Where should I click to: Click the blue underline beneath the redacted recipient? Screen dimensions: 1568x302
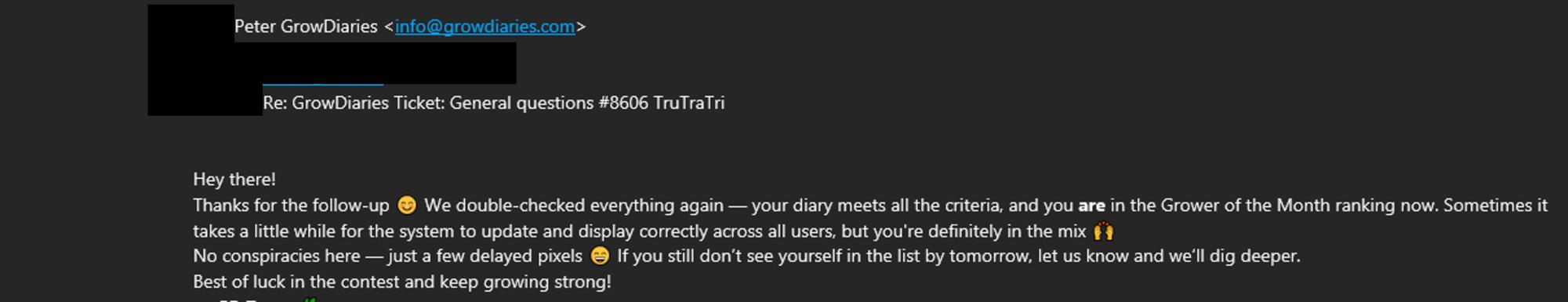click(323, 83)
